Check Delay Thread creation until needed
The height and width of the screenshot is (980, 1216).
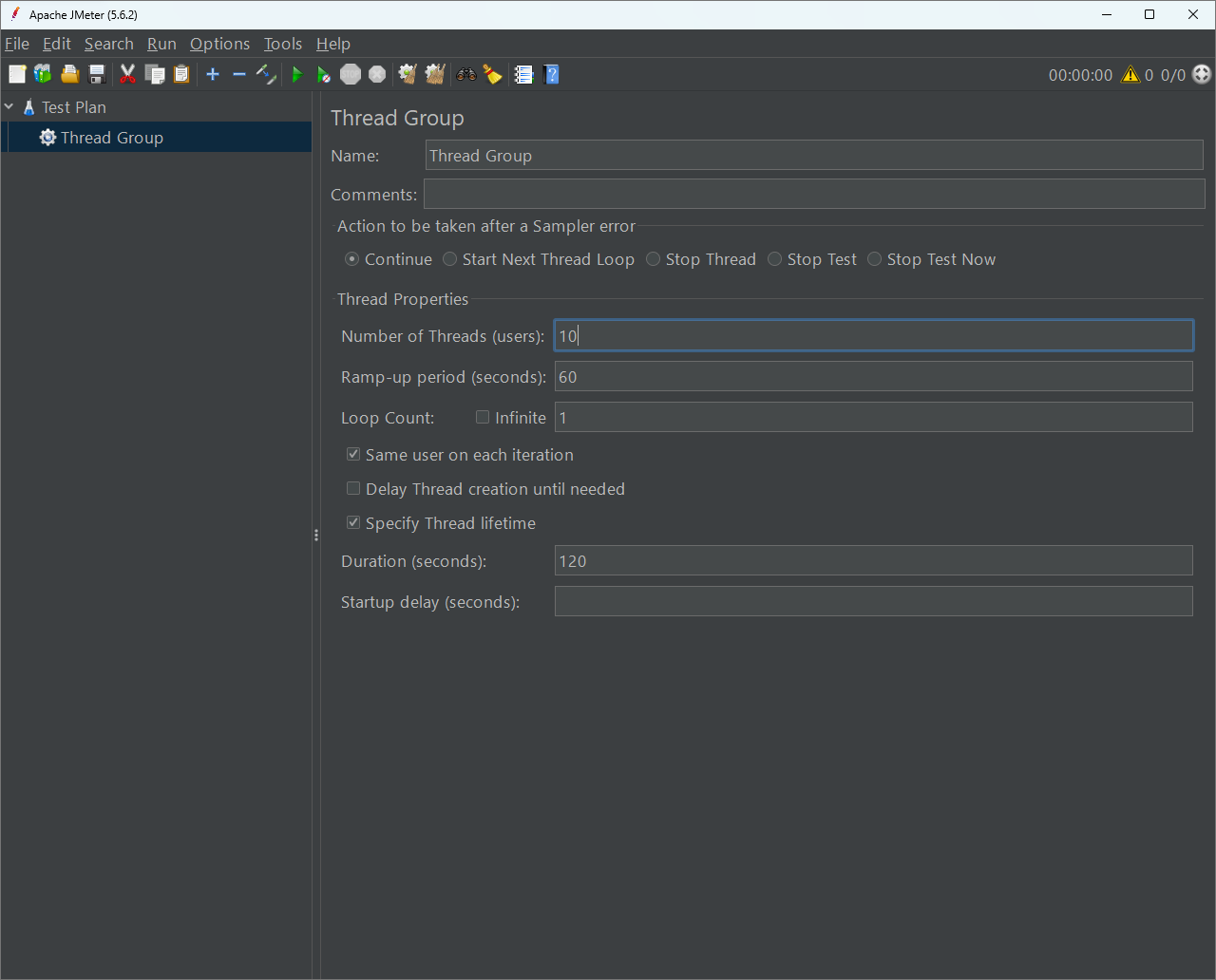[x=353, y=489]
